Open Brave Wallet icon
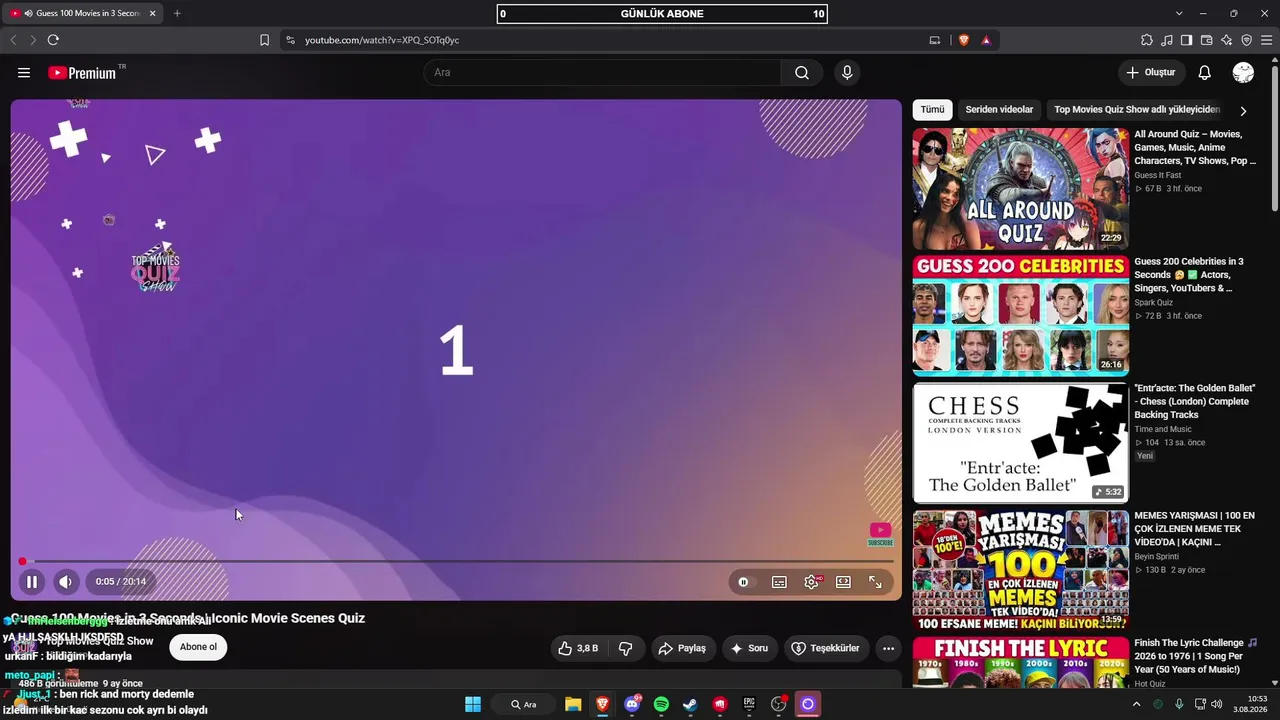Viewport: 1280px width, 720px height. [x=1206, y=40]
